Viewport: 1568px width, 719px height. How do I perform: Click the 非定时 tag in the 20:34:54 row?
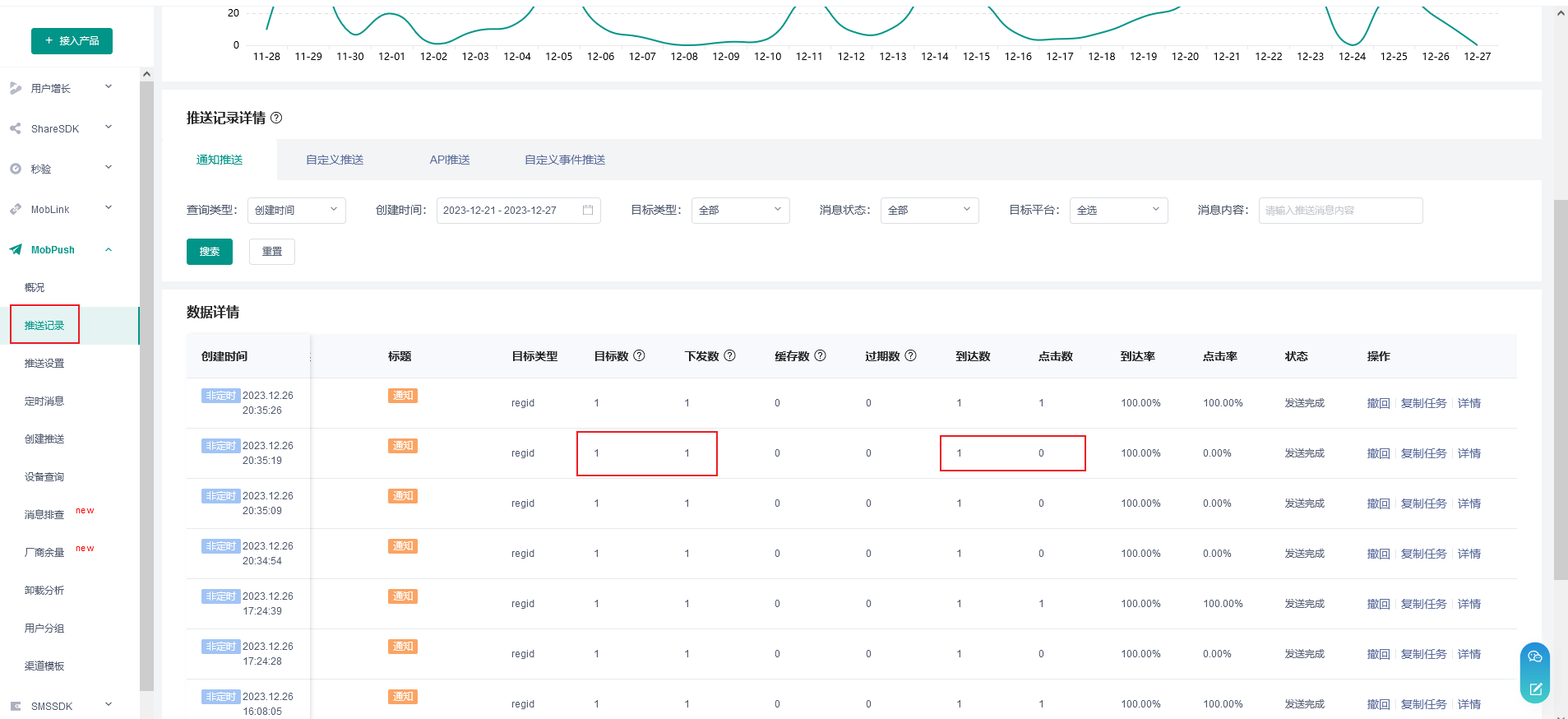pyautogui.click(x=221, y=546)
